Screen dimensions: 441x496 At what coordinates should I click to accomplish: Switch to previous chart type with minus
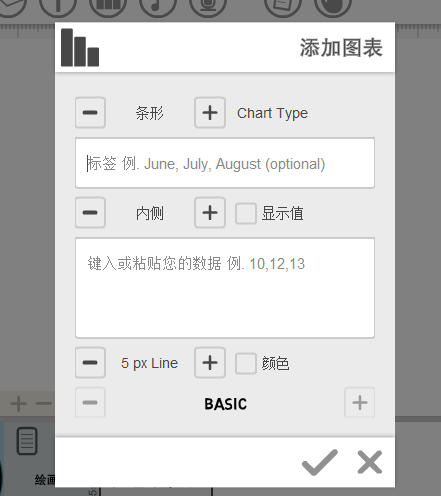coord(90,113)
